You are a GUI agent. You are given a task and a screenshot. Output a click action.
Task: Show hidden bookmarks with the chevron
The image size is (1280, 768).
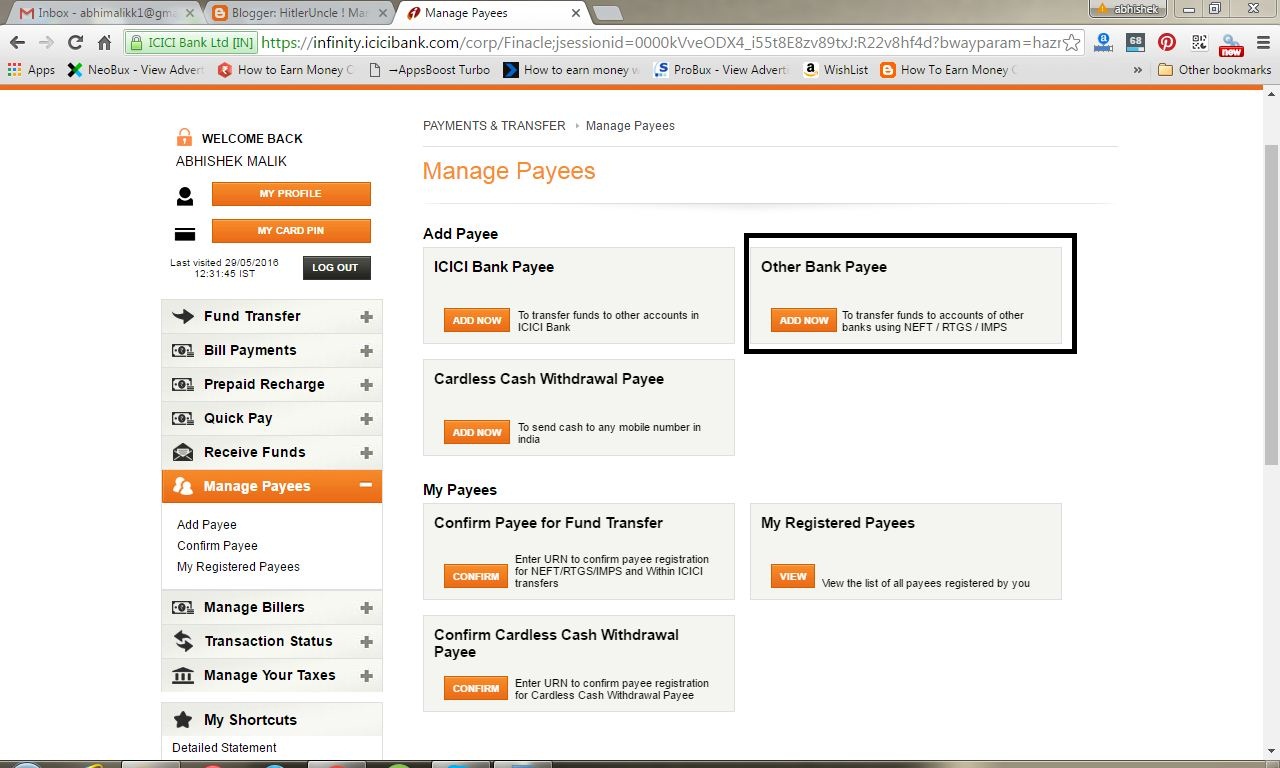tap(1137, 70)
